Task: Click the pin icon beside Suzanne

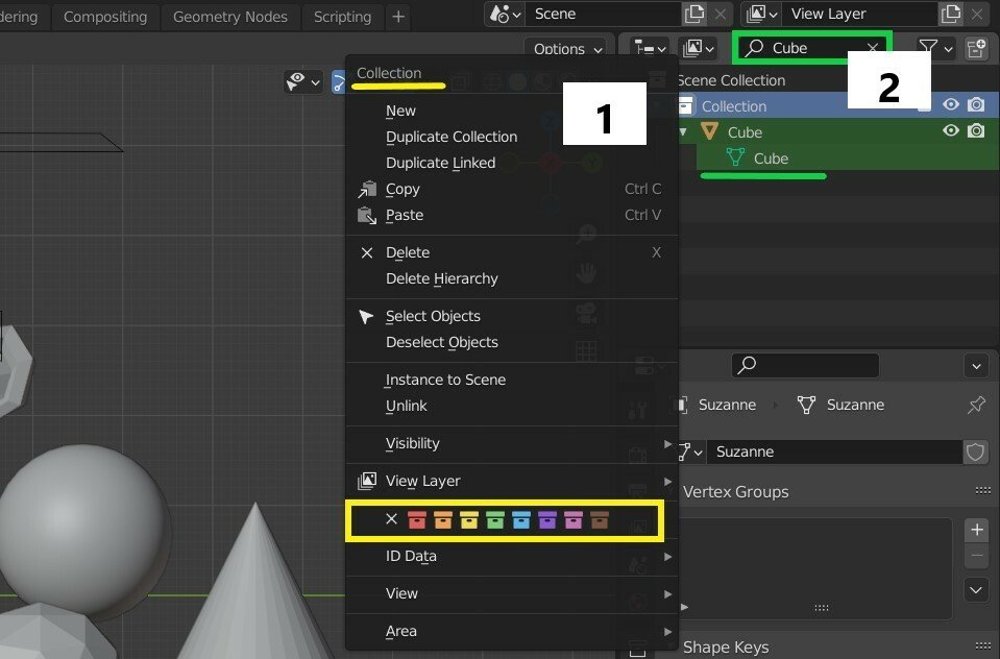Action: (976, 405)
